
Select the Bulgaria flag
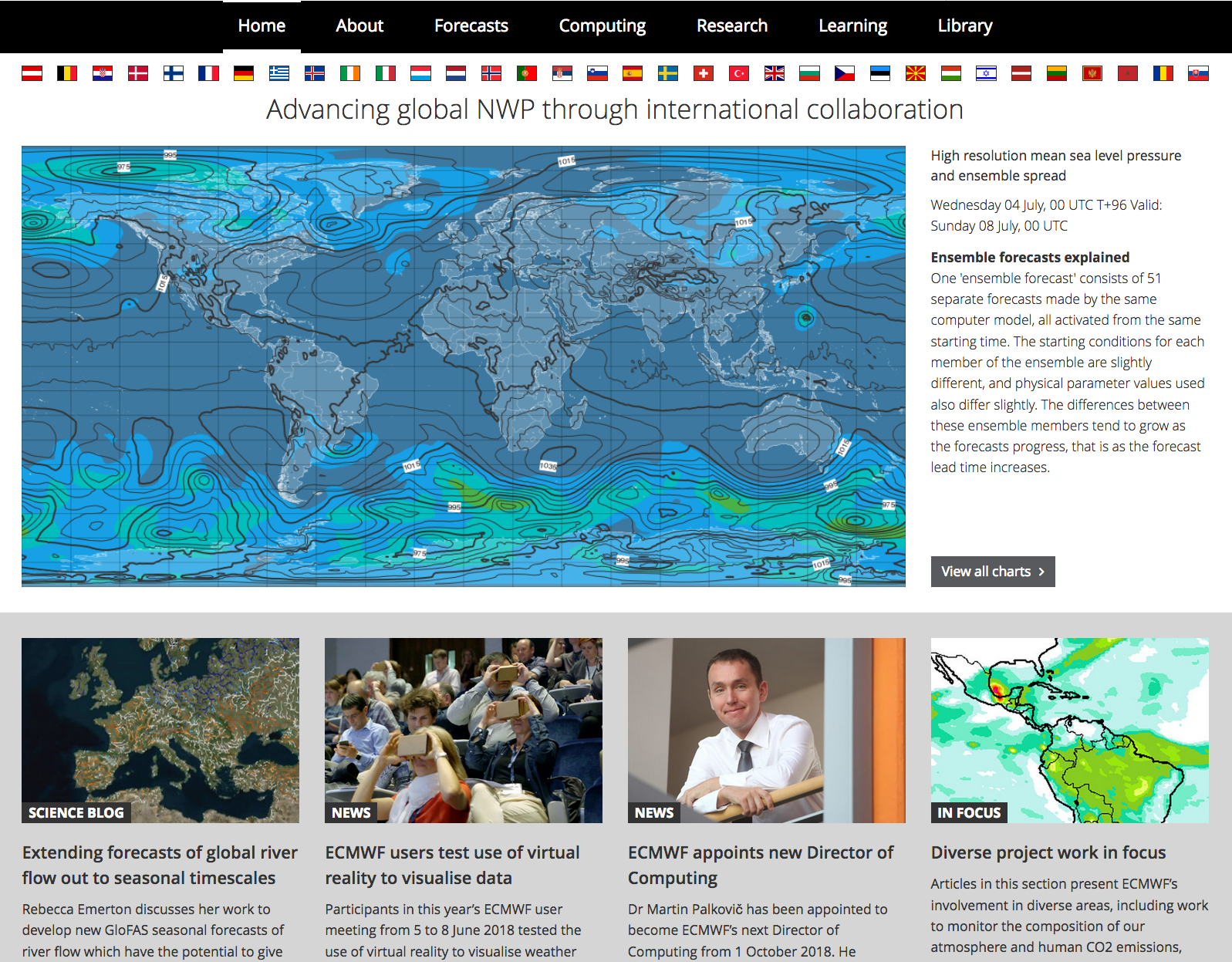click(809, 73)
